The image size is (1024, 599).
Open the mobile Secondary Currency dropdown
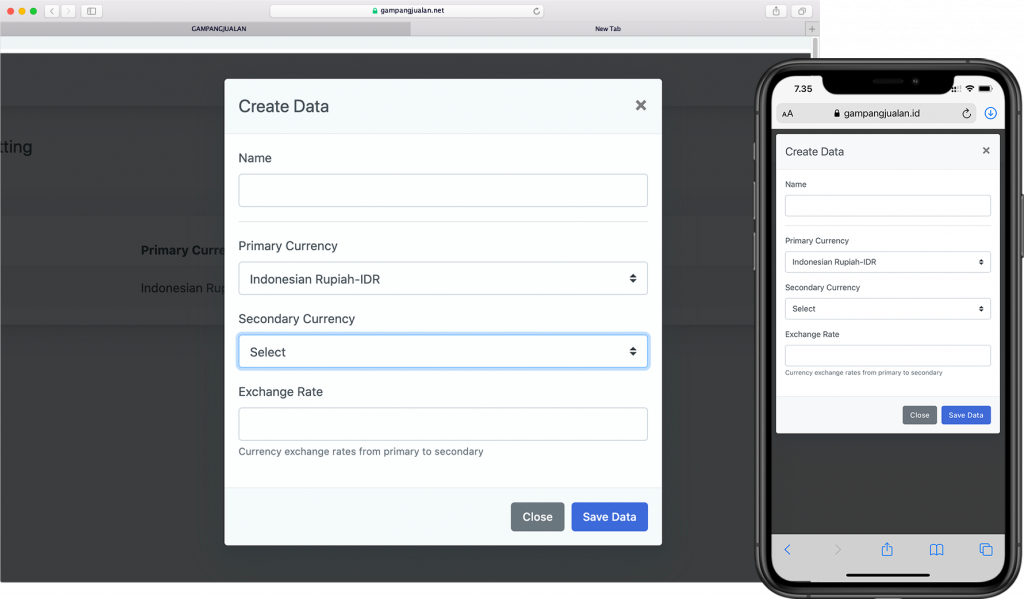pyautogui.click(x=887, y=309)
